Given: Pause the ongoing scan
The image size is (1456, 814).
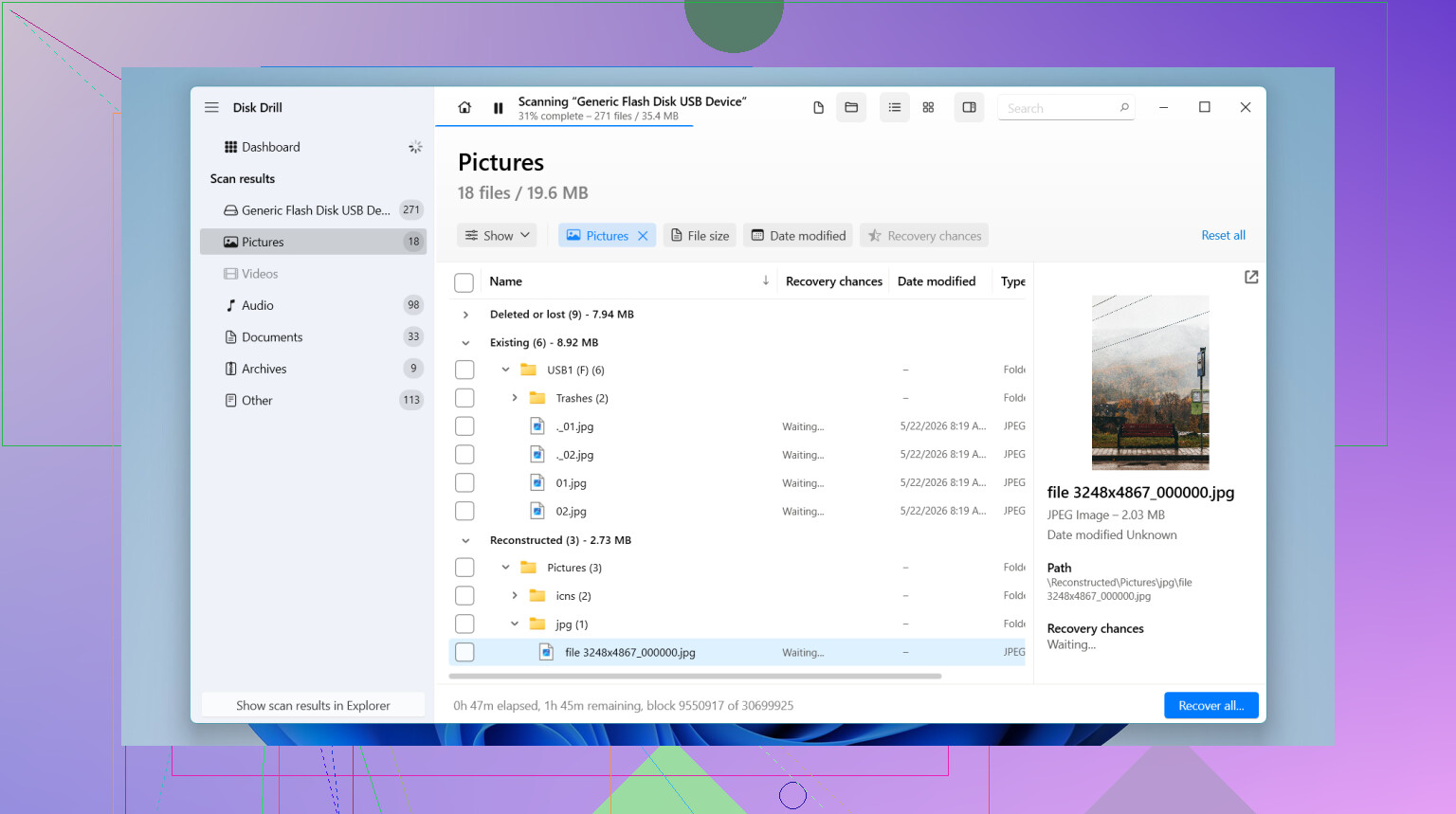Looking at the screenshot, I should click(499, 108).
